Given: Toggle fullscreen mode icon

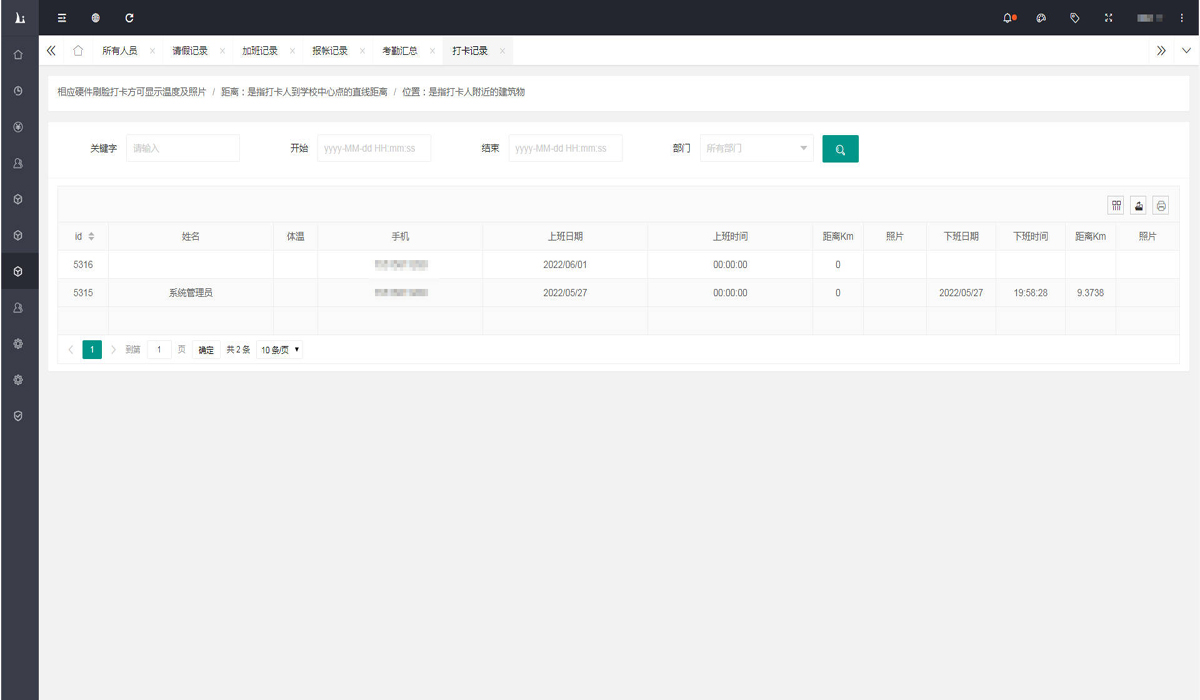Looking at the screenshot, I should [x=1108, y=18].
